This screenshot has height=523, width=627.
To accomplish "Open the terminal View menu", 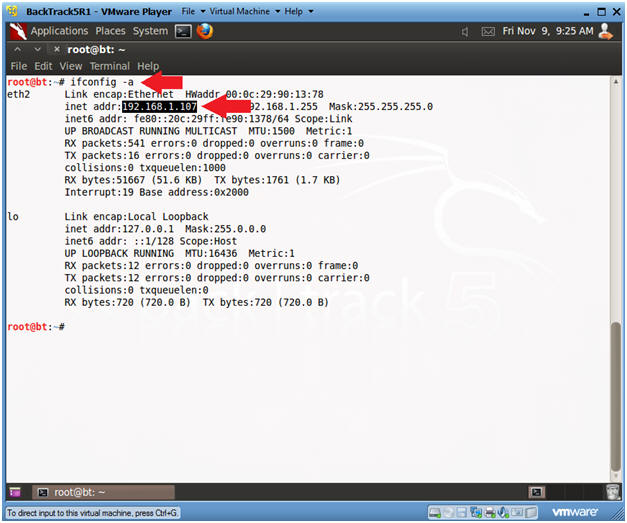I will [x=71, y=66].
